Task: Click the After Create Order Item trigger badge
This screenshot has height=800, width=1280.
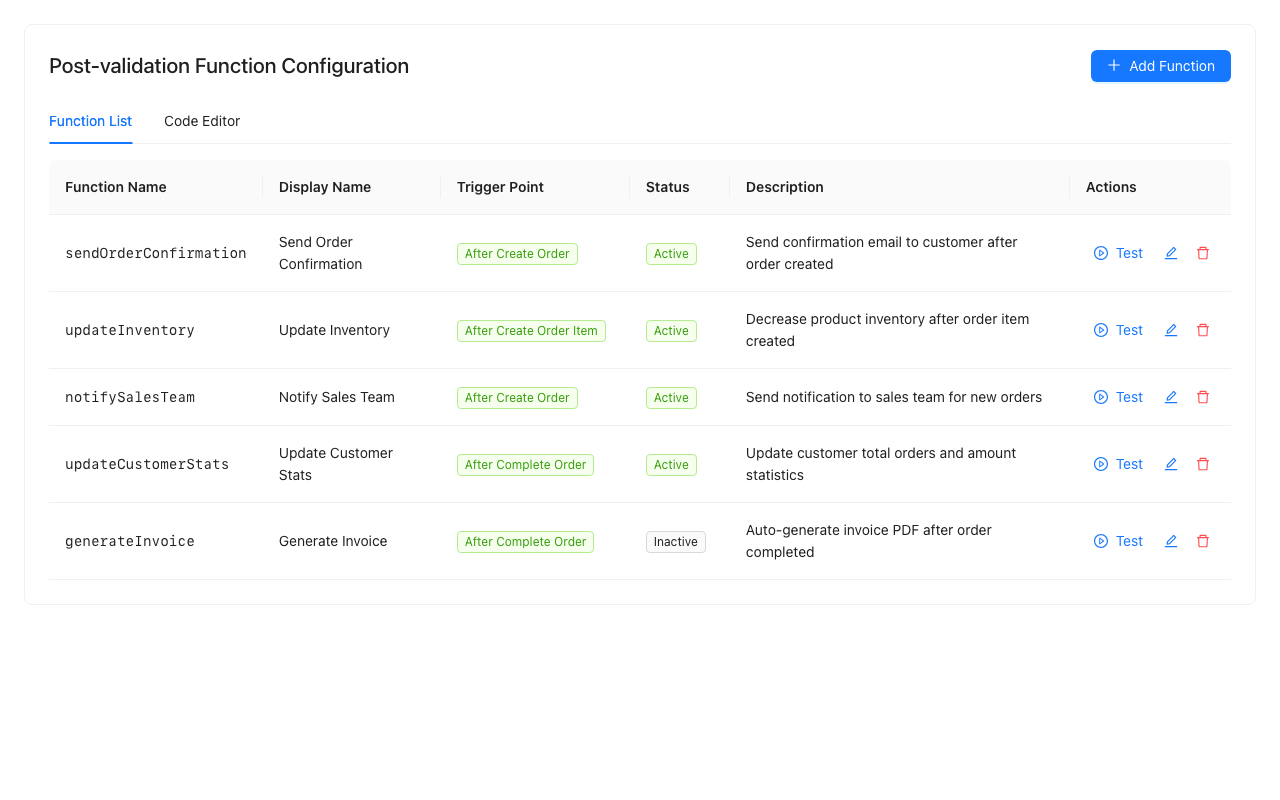Action: coord(531,330)
